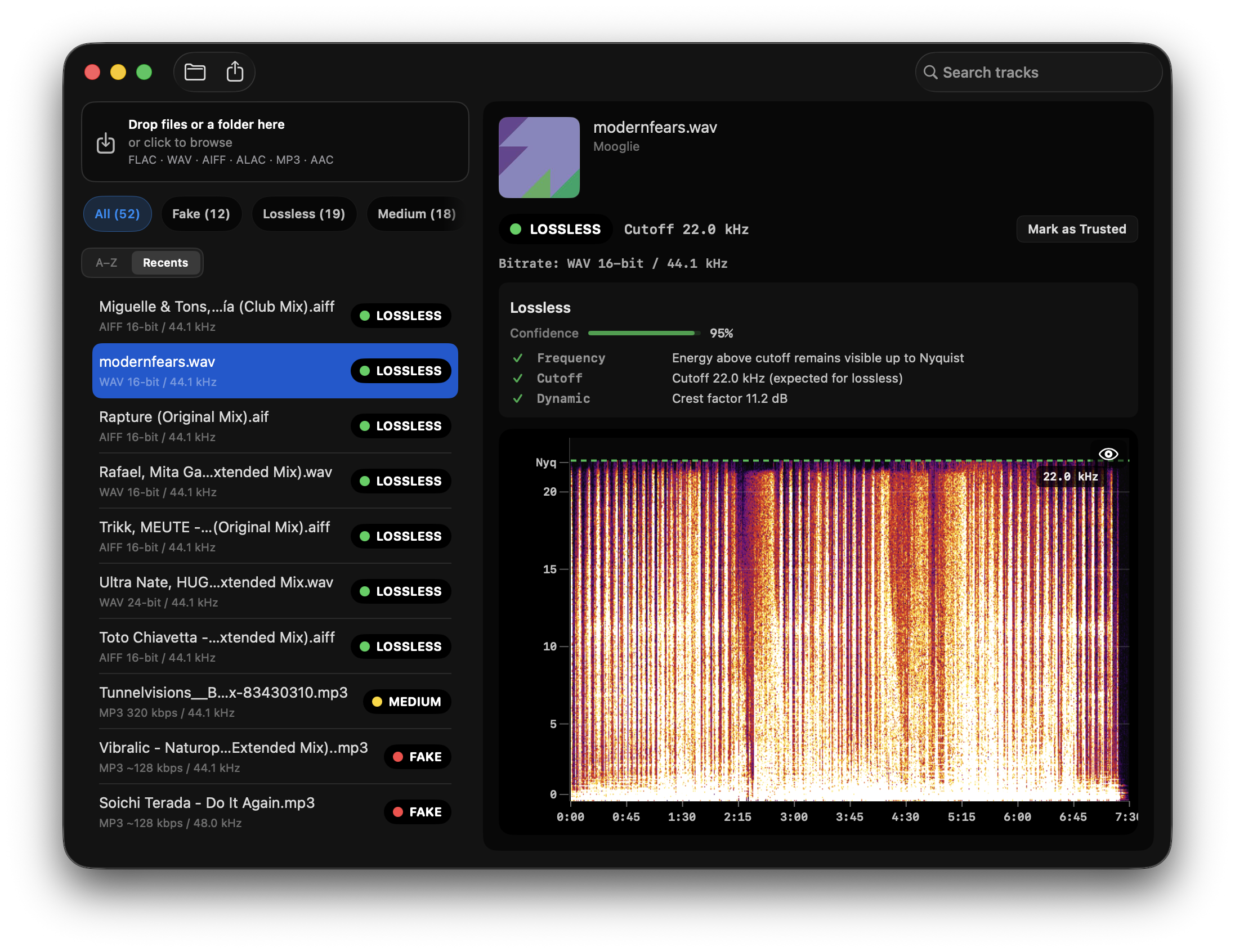1235x952 pixels.
Task: Click the FAKE badge on Soichi Terada track
Action: click(x=417, y=812)
